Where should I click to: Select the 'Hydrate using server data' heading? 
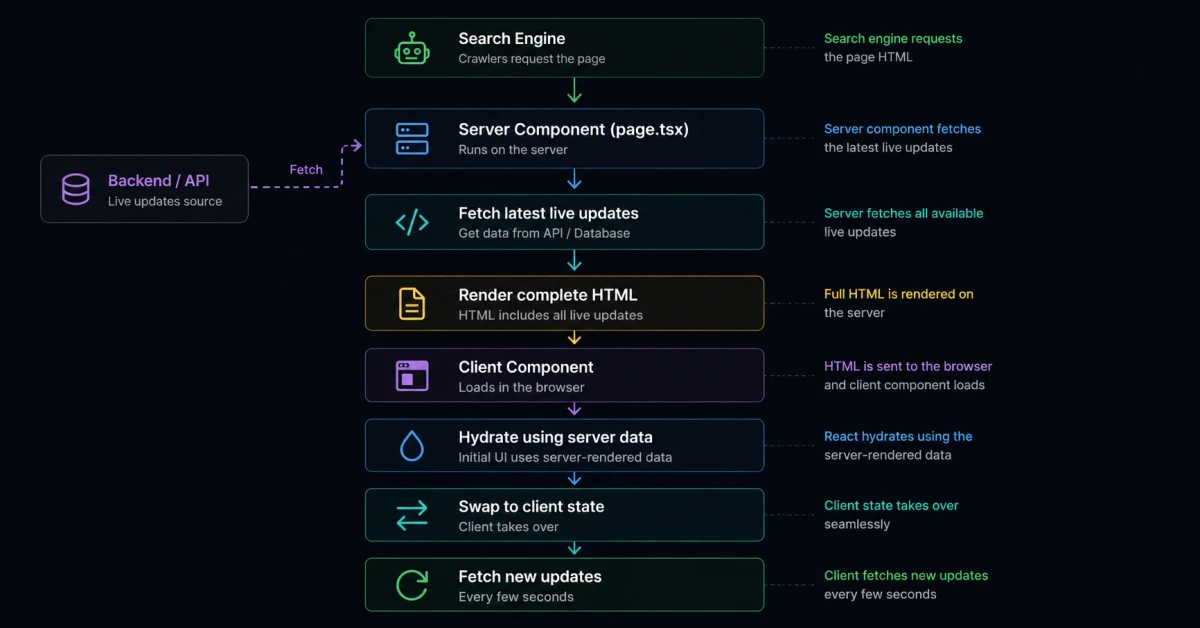pyautogui.click(x=556, y=437)
